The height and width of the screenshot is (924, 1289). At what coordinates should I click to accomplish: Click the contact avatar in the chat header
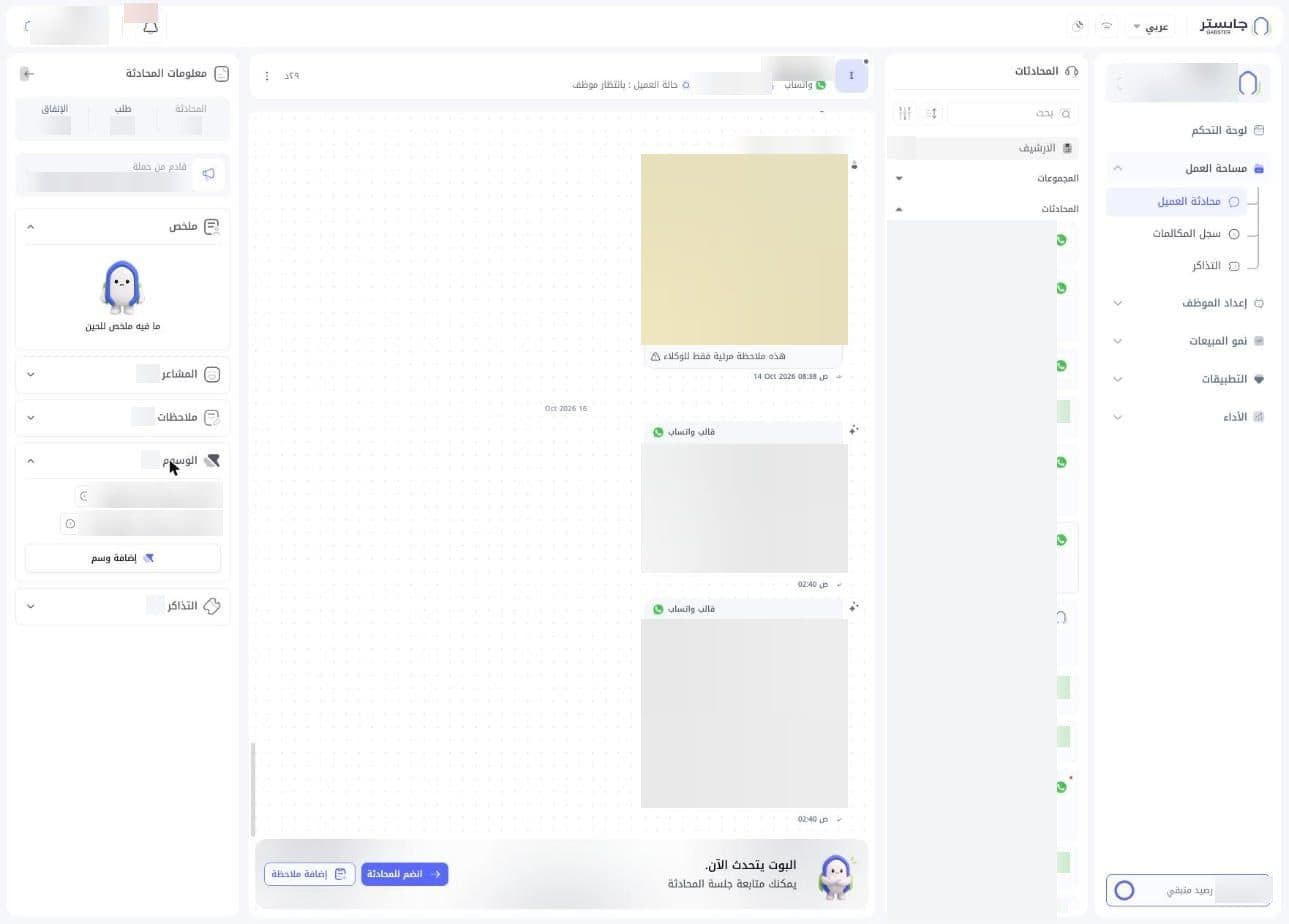click(851, 76)
